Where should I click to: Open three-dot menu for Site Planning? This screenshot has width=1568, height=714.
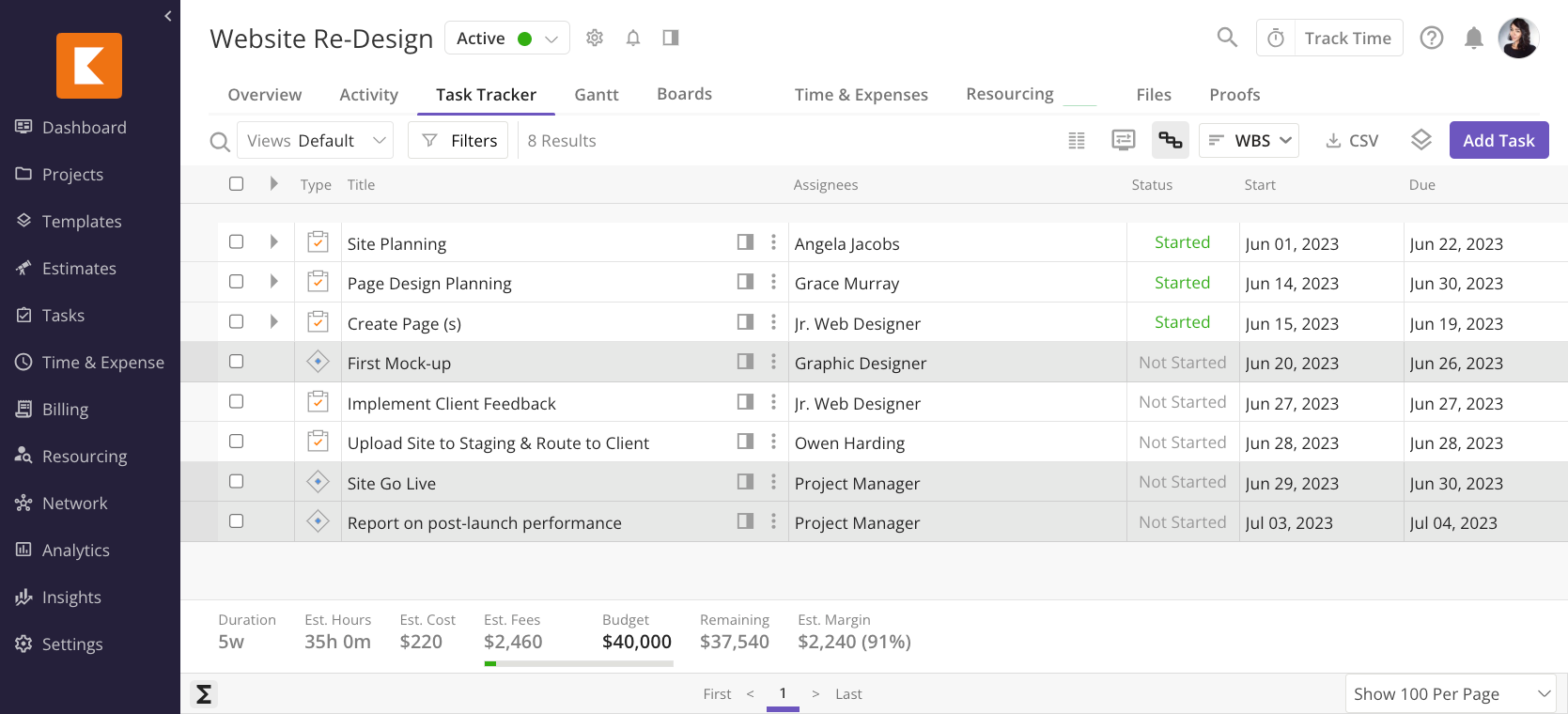point(773,242)
